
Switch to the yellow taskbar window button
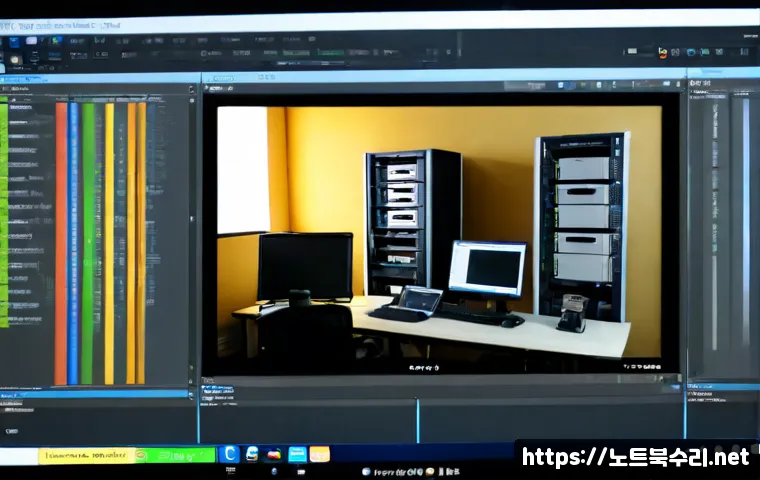pos(86,456)
